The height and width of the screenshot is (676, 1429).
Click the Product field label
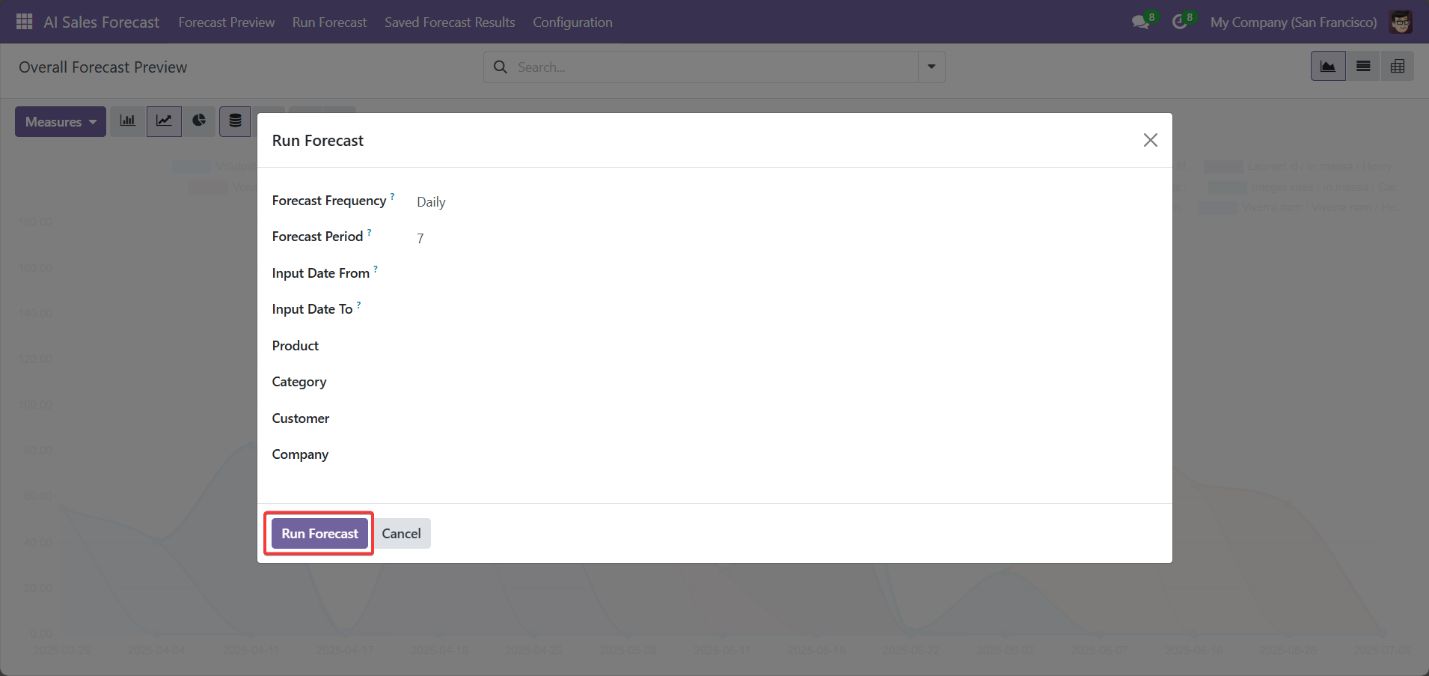click(x=295, y=346)
